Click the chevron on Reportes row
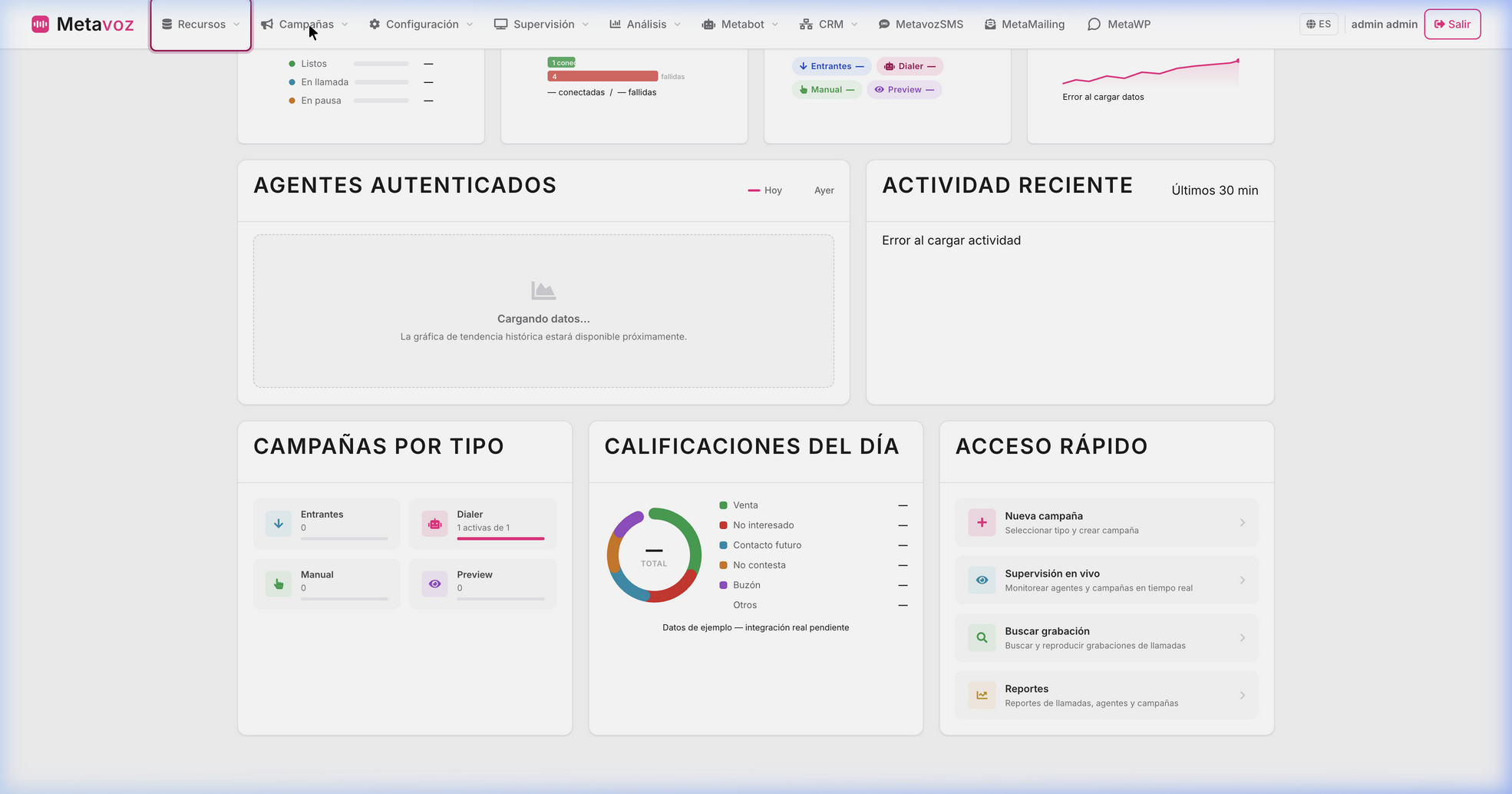 tap(1243, 696)
